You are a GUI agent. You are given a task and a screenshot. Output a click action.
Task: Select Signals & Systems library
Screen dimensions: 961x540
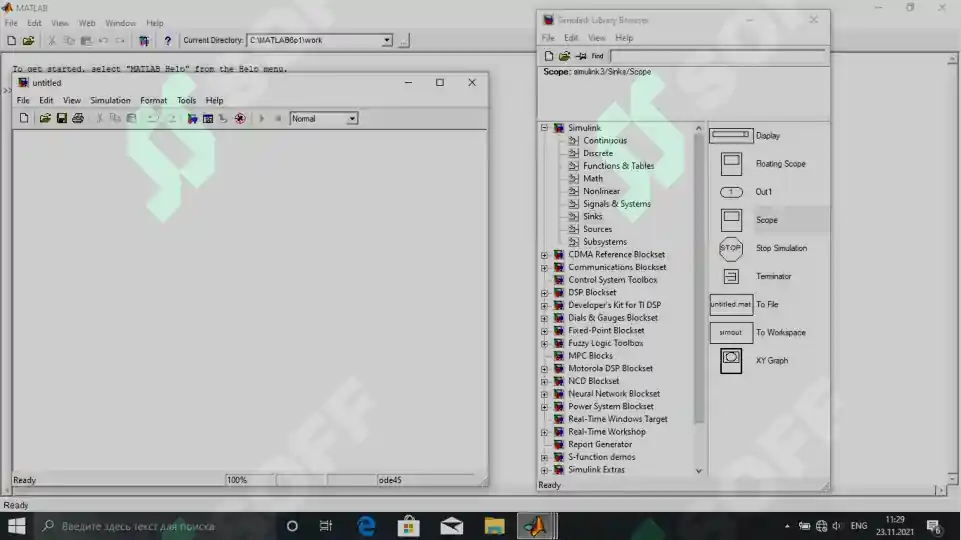[x=617, y=204]
